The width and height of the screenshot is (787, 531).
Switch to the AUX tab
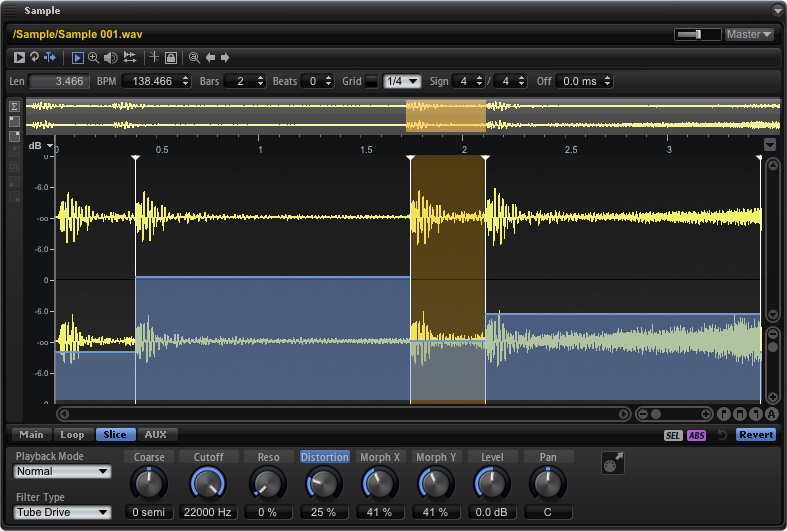(155, 435)
